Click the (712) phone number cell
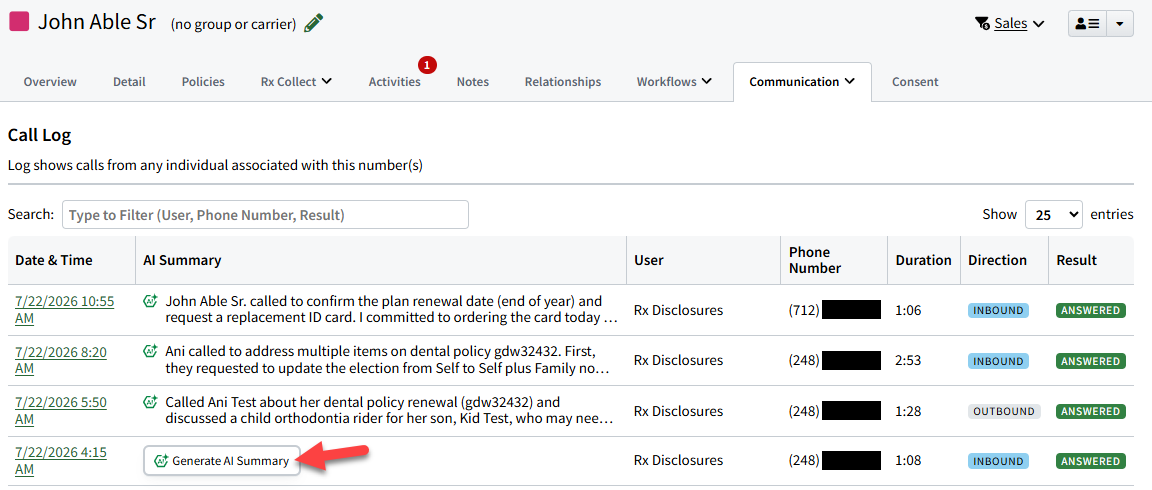The image size is (1152, 490). tap(834, 310)
